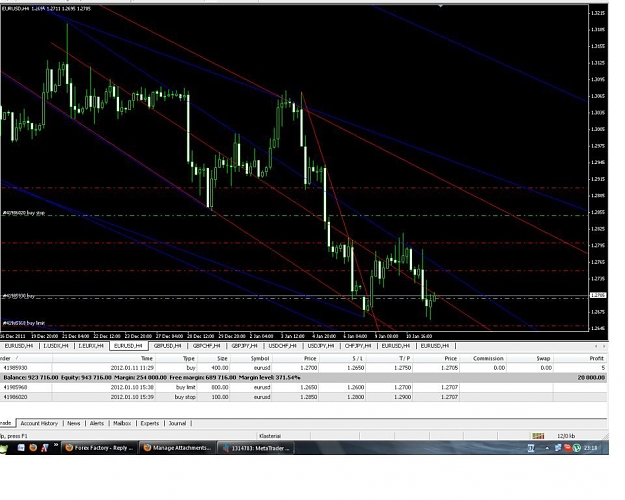Screen dimensions: 625x500
Task: Sort trades by the Symbol column header
Action: pyautogui.click(x=251, y=358)
